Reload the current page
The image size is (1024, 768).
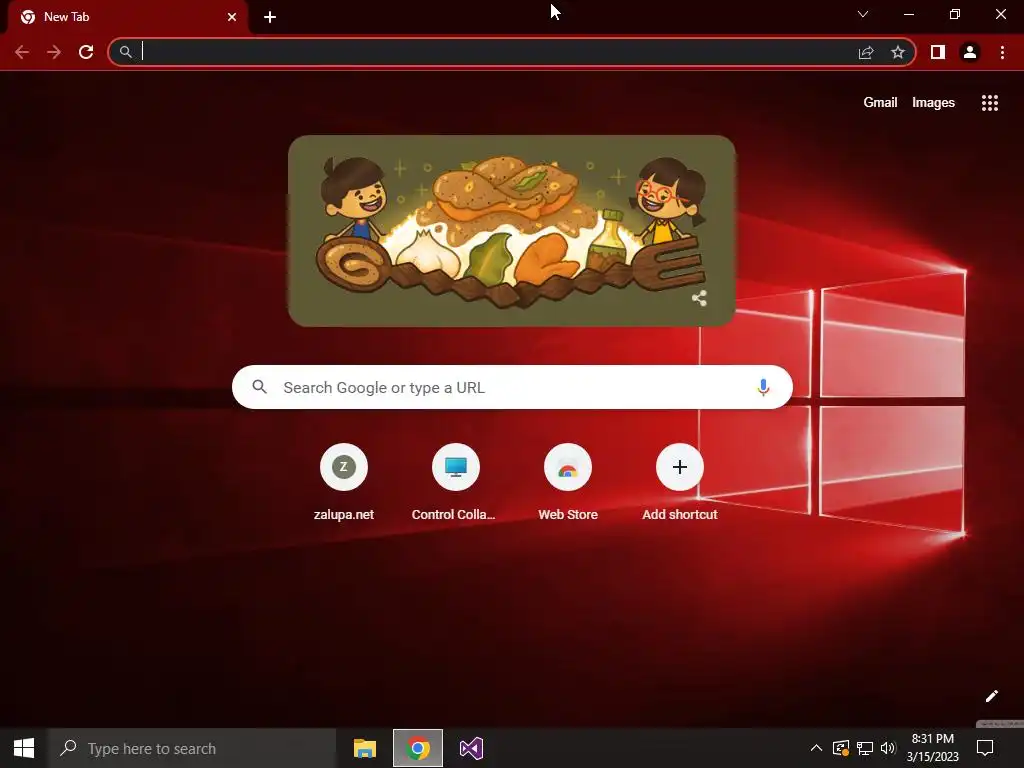pyautogui.click(x=86, y=52)
